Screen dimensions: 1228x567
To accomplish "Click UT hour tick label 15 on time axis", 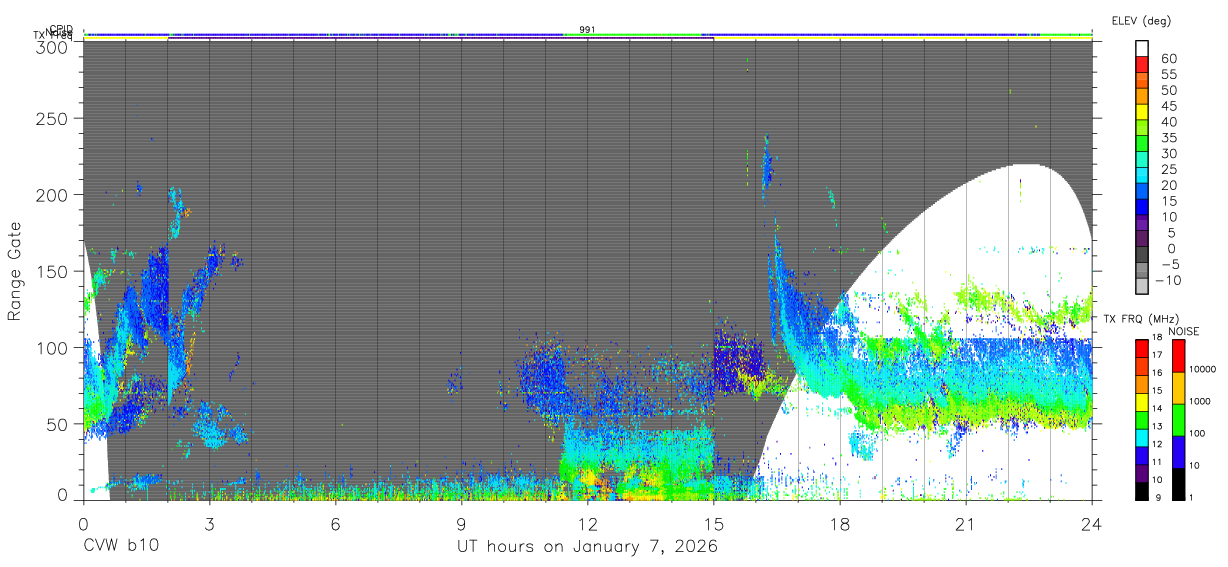I will (x=714, y=524).
